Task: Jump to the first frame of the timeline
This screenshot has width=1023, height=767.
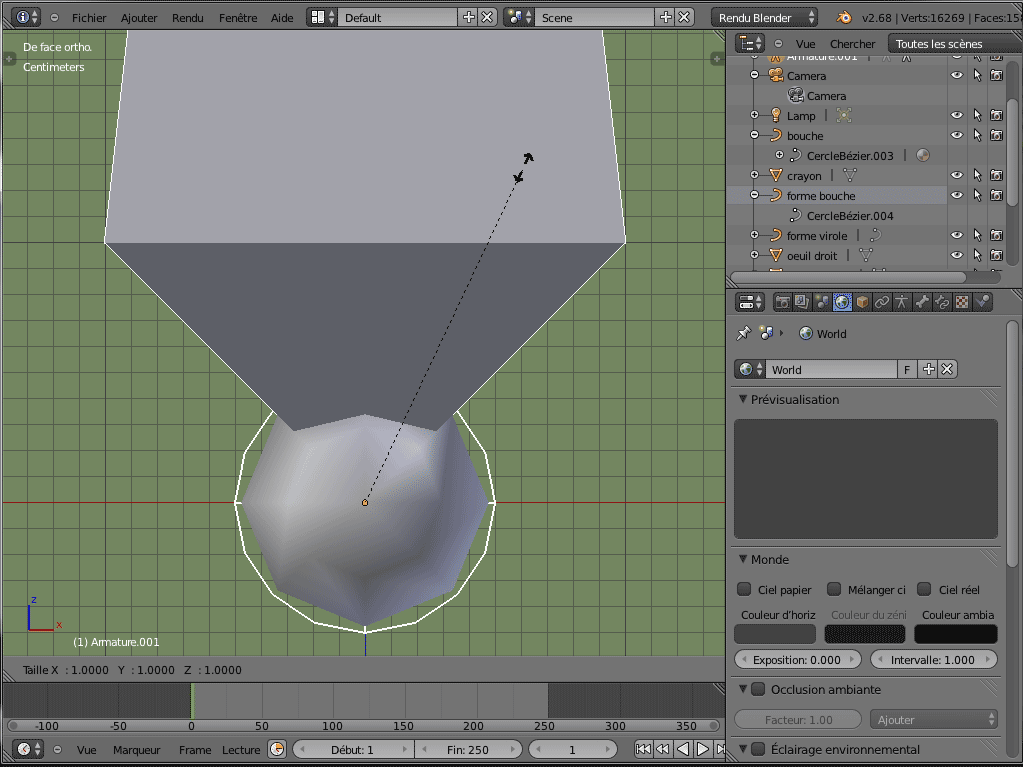Action: point(643,749)
